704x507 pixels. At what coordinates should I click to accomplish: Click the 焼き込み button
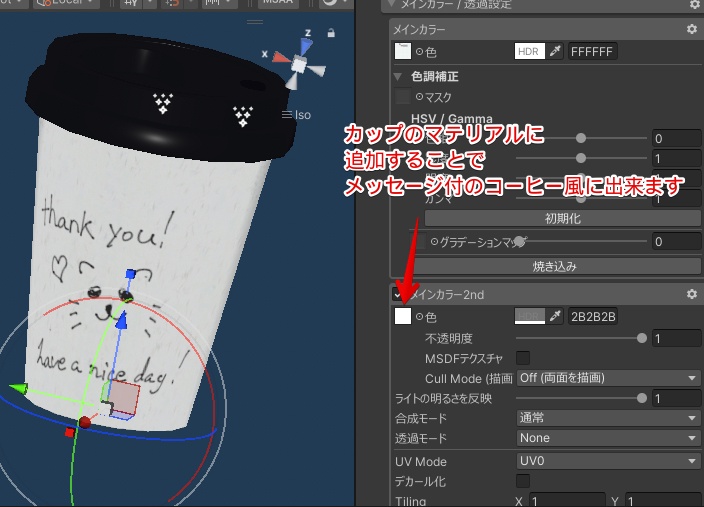point(555,266)
